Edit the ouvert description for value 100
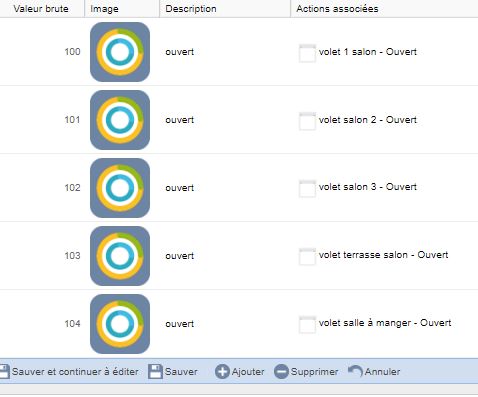The width and height of the screenshot is (478, 397). tap(180, 52)
